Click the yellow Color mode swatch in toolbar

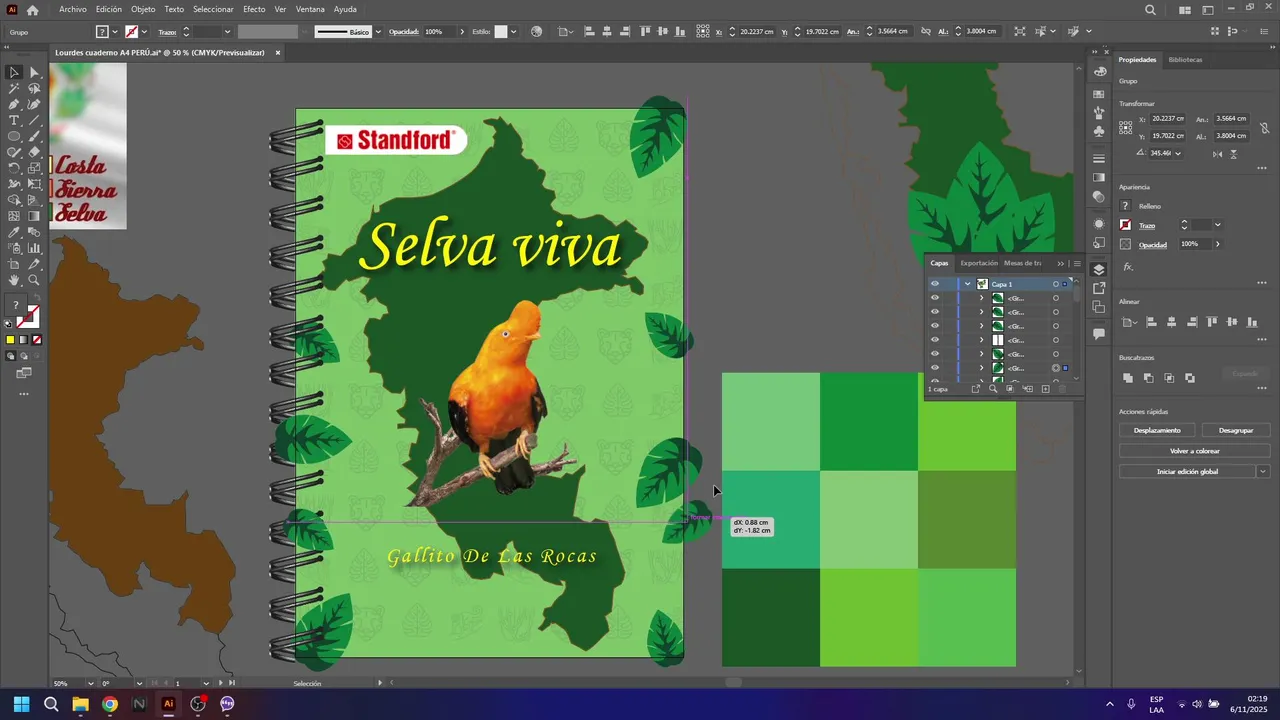11,340
